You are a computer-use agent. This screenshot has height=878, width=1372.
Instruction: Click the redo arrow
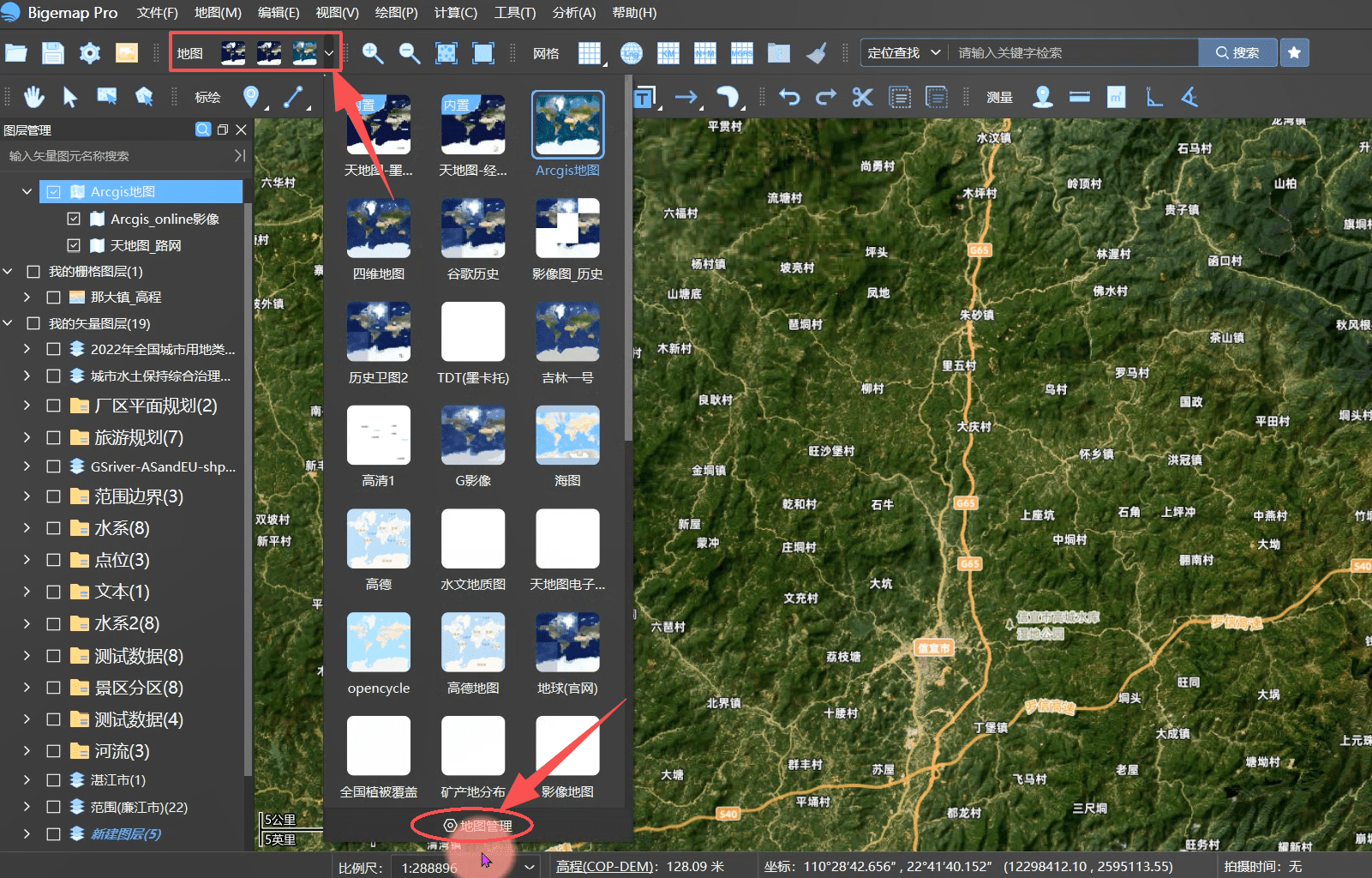pyautogui.click(x=826, y=97)
